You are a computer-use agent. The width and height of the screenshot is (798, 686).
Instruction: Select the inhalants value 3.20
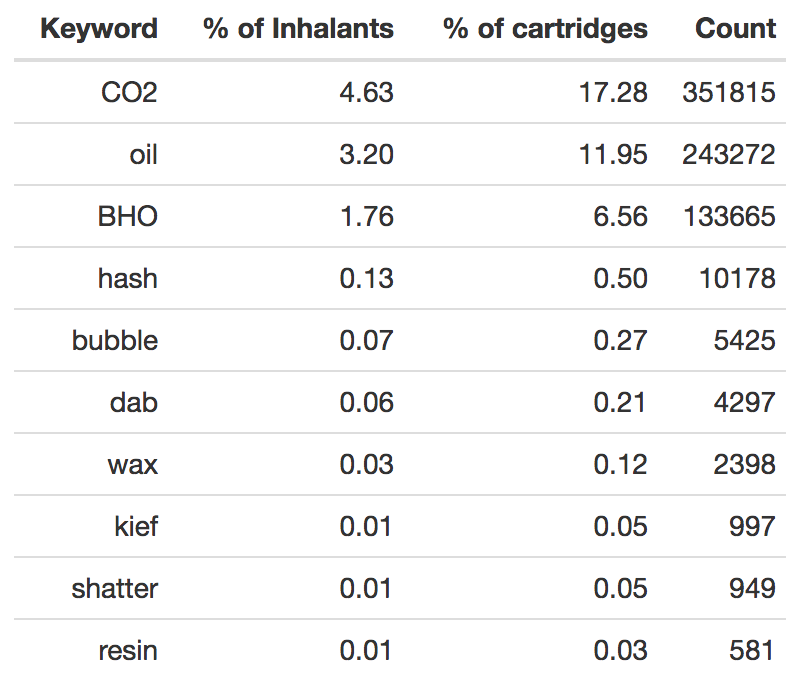click(x=366, y=155)
